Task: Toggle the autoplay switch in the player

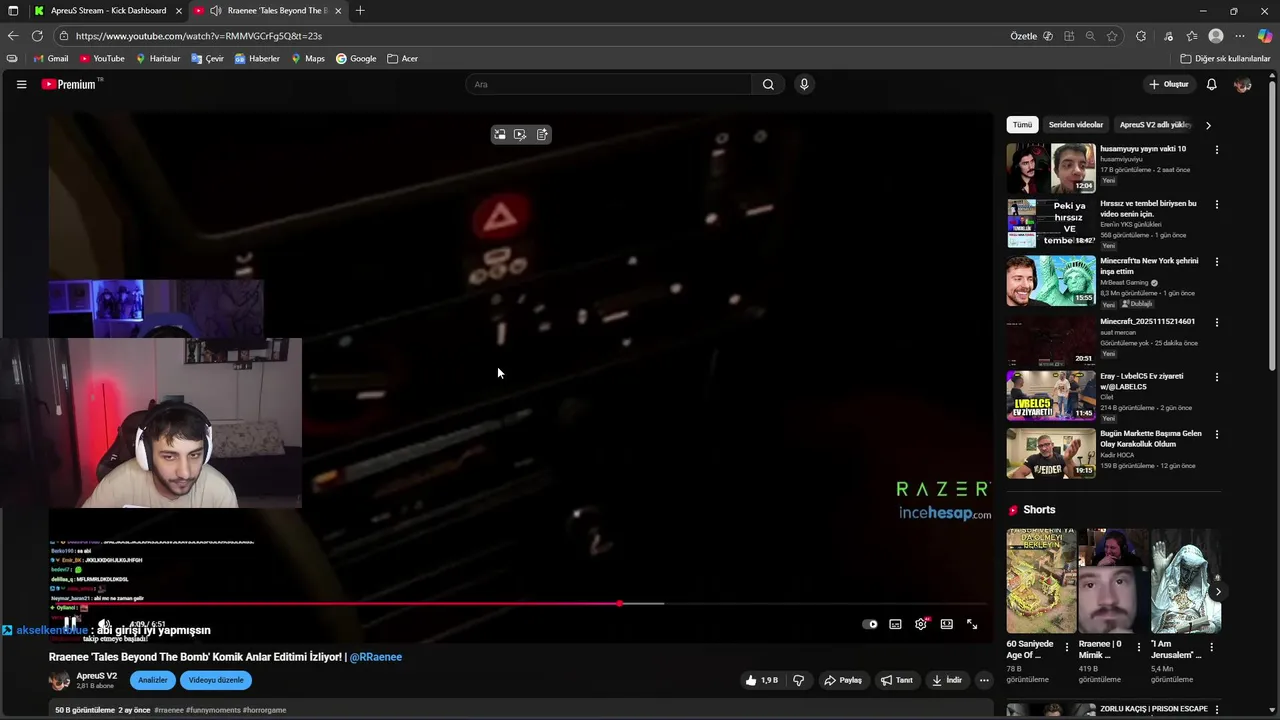Action: click(x=870, y=624)
